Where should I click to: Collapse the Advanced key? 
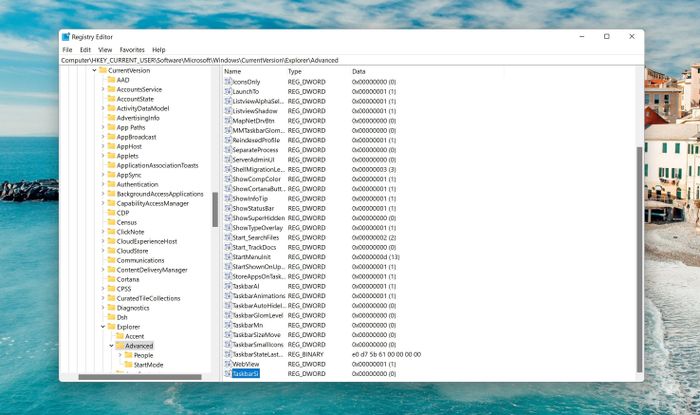click(111, 346)
